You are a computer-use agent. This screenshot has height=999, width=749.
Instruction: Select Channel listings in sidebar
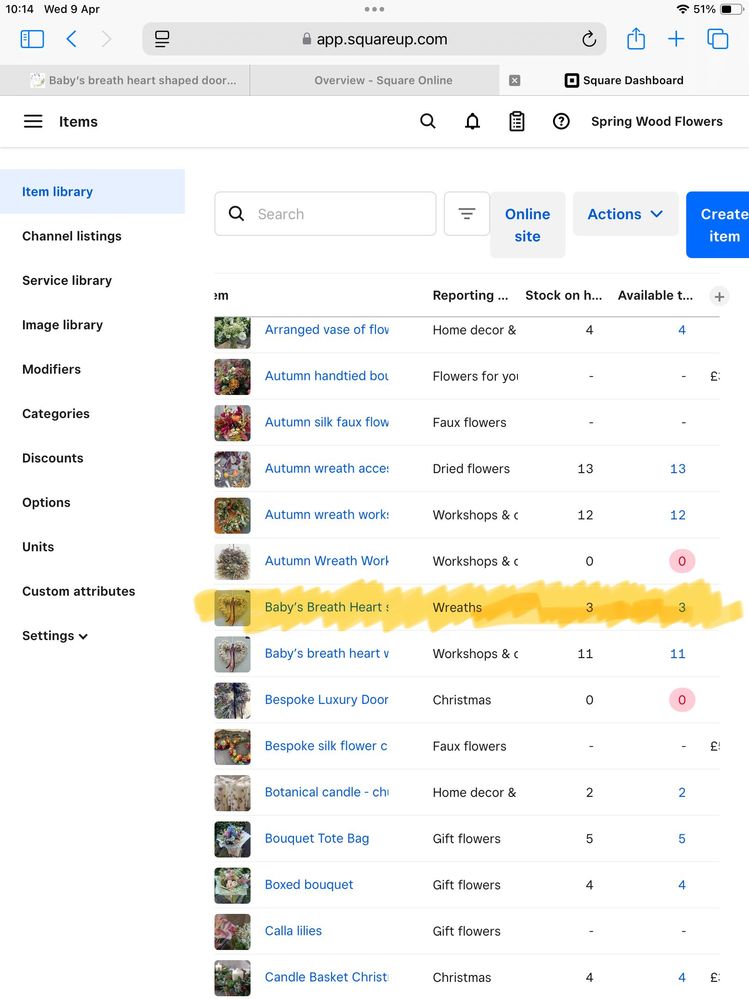[72, 236]
